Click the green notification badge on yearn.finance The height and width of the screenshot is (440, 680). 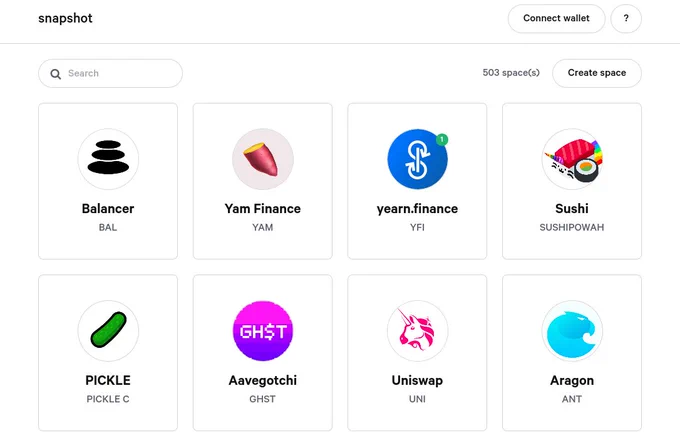tap(442, 140)
